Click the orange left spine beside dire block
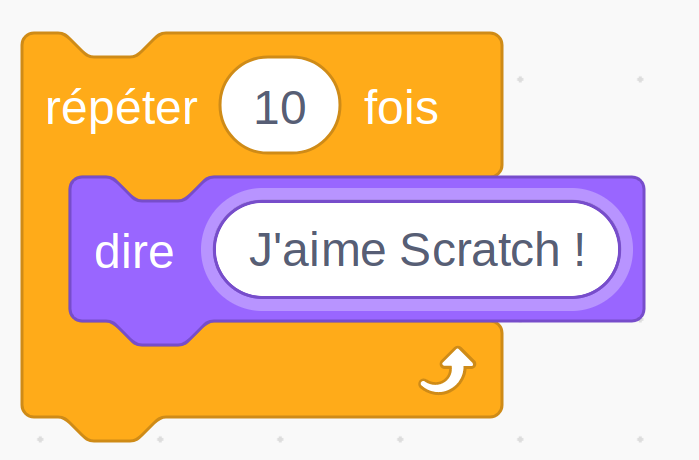Viewport: 699px width, 460px height. point(45,250)
